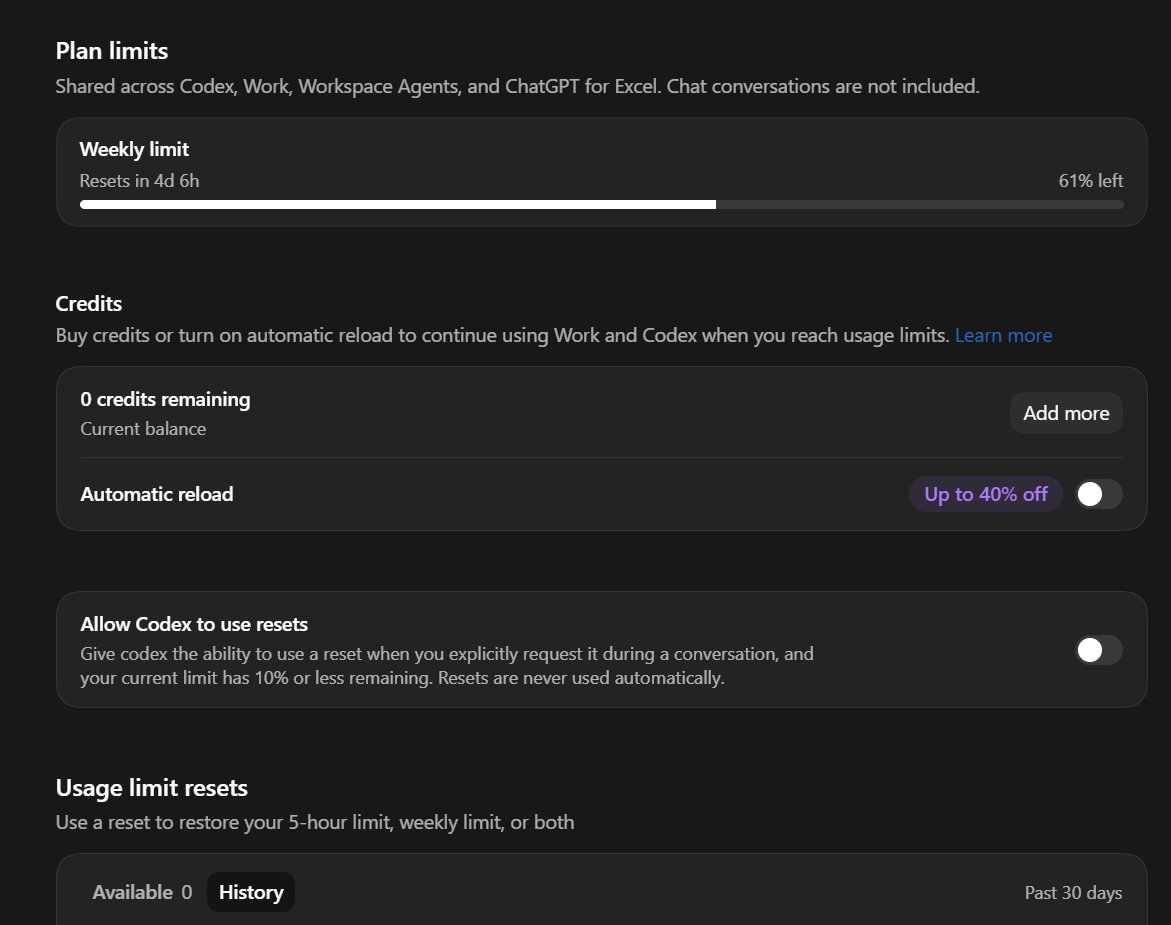Image resolution: width=1171 pixels, height=925 pixels.
Task: Click the Credits section heading
Action: tap(89, 304)
